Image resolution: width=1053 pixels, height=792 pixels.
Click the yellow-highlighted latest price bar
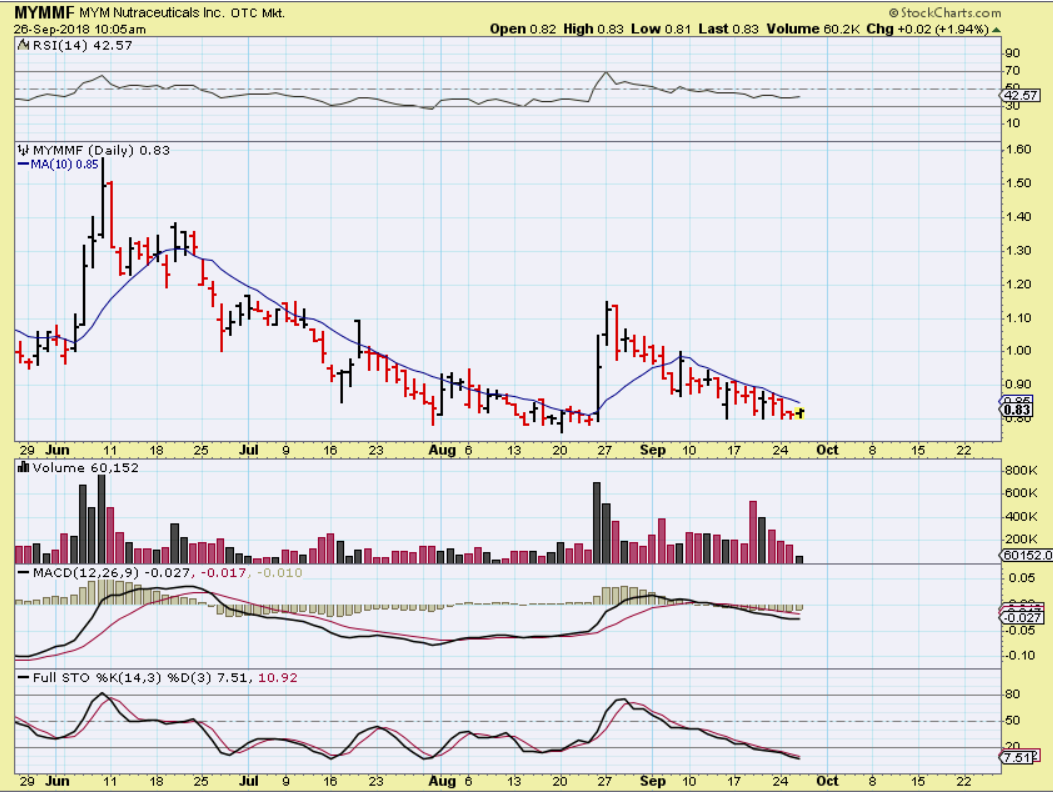tap(799, 412)
